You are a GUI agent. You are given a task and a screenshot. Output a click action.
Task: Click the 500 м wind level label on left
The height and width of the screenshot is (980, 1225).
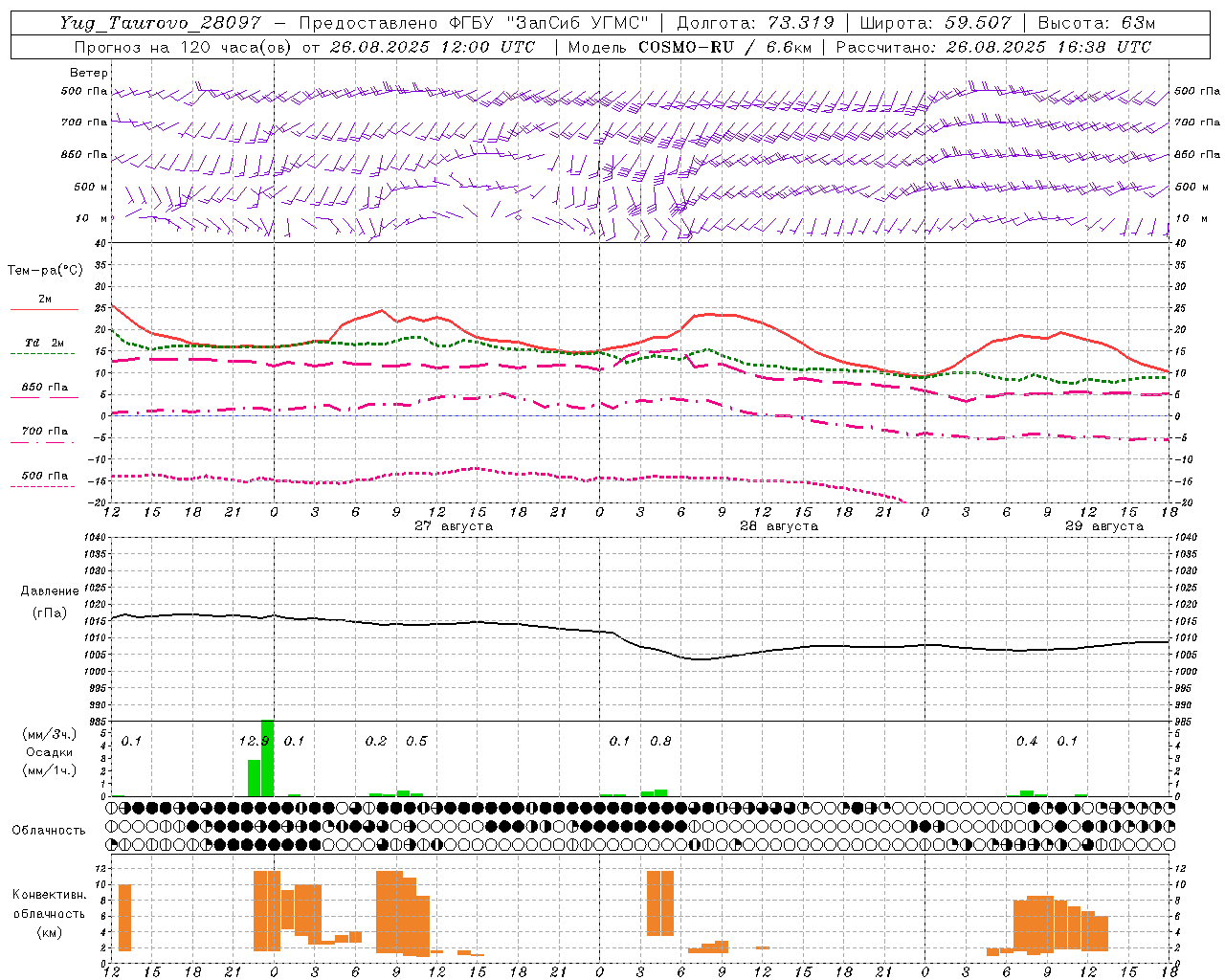[x=91, y=187]
